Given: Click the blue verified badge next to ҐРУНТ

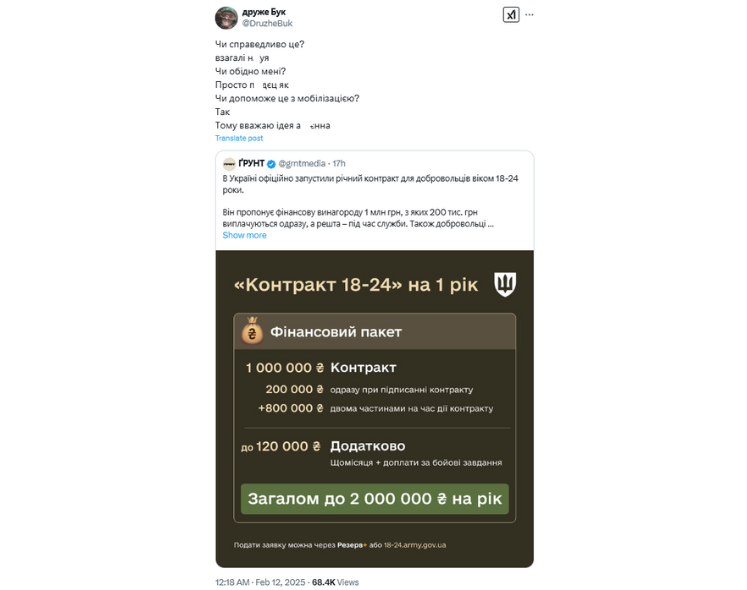Looking at the screenshot, I should 270,163.
